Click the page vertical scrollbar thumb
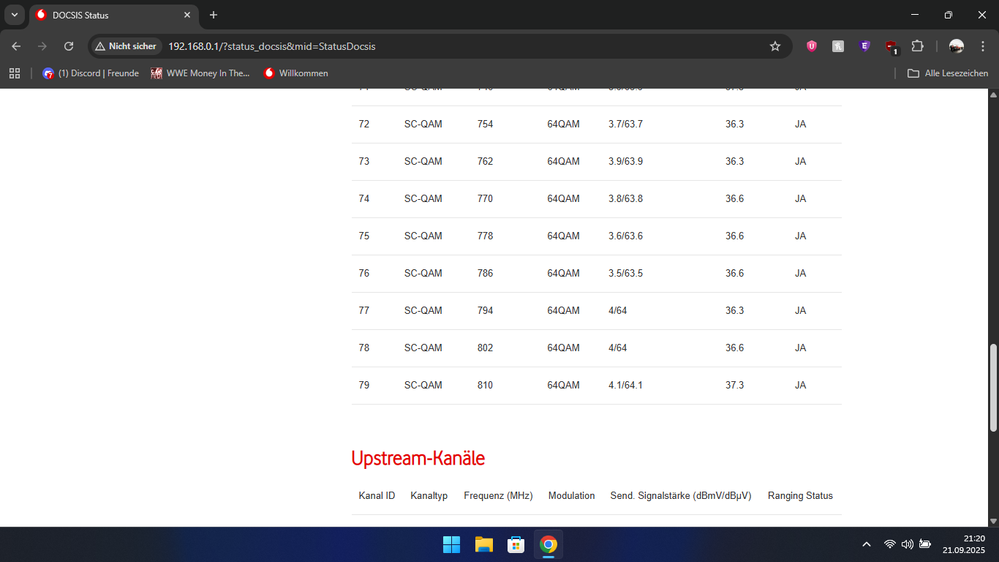This screenshot has width=999, height=562. (x=993, y=388)
